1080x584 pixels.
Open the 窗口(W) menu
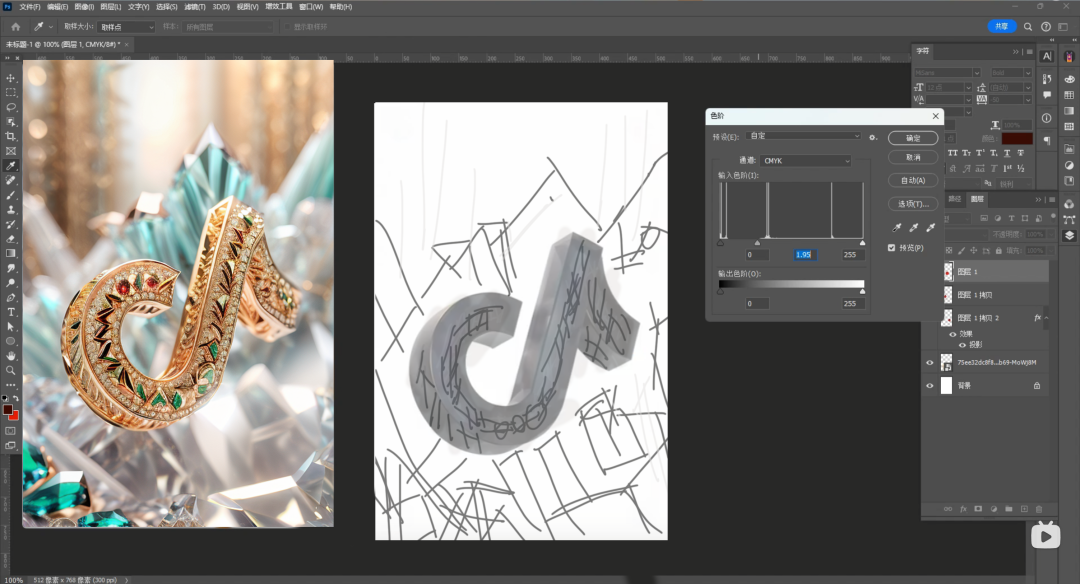pyautogui.click(x=311, y=7)
